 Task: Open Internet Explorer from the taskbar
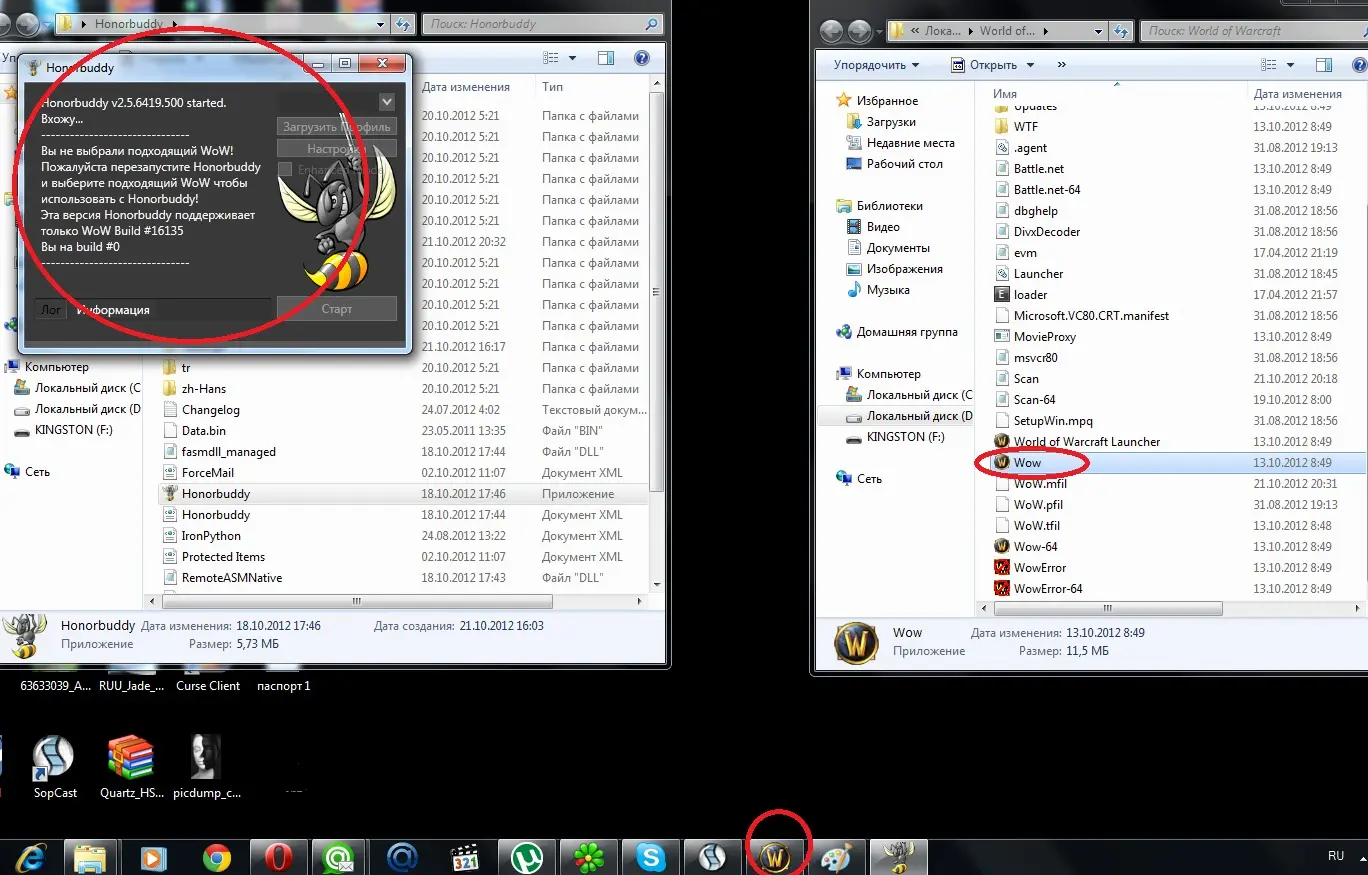[30, 857]
